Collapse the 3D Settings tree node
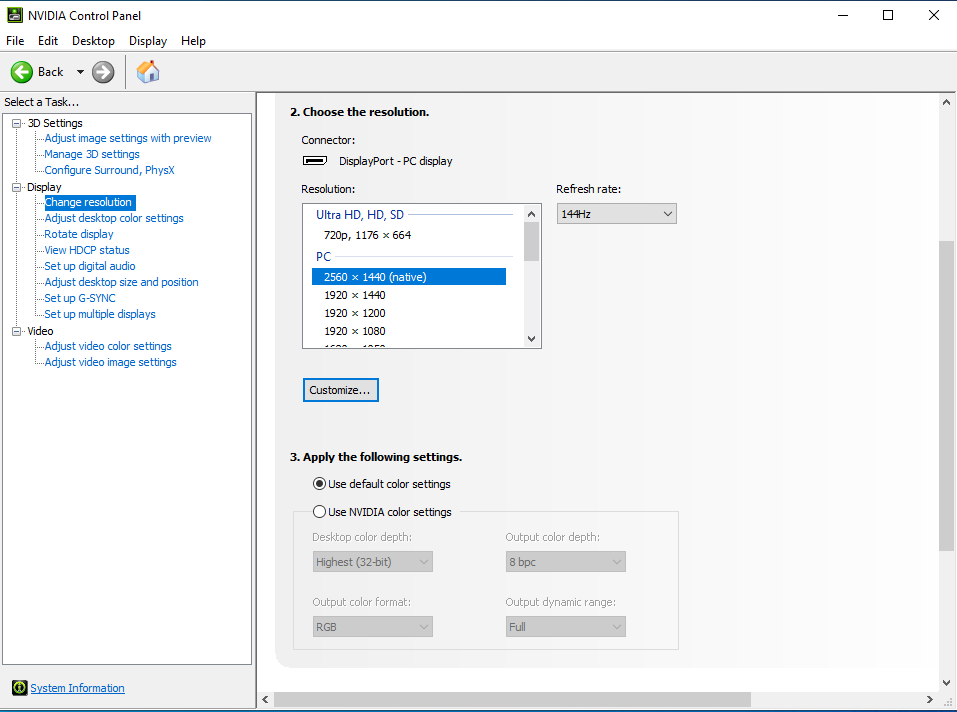This screenshot has height=712, width=957. 17,123
